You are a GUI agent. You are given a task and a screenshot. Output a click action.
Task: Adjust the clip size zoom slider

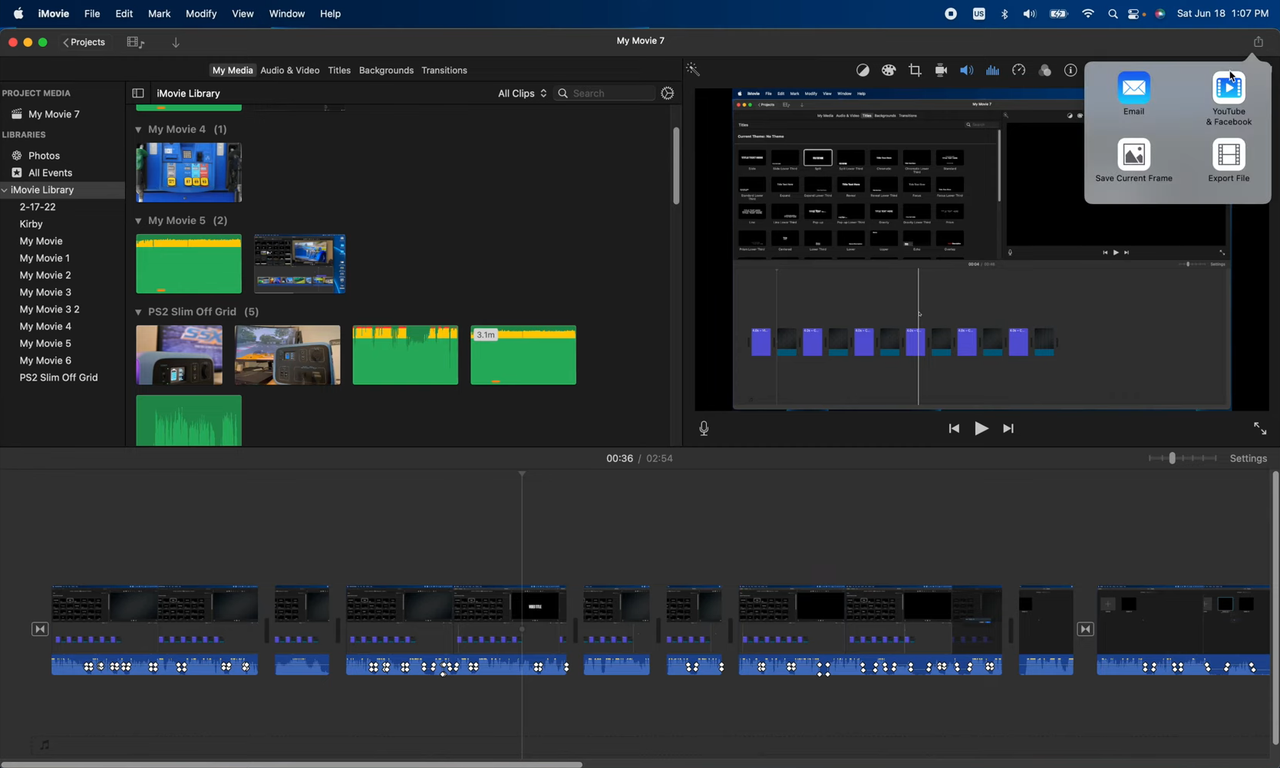(x=1172, y=458)
